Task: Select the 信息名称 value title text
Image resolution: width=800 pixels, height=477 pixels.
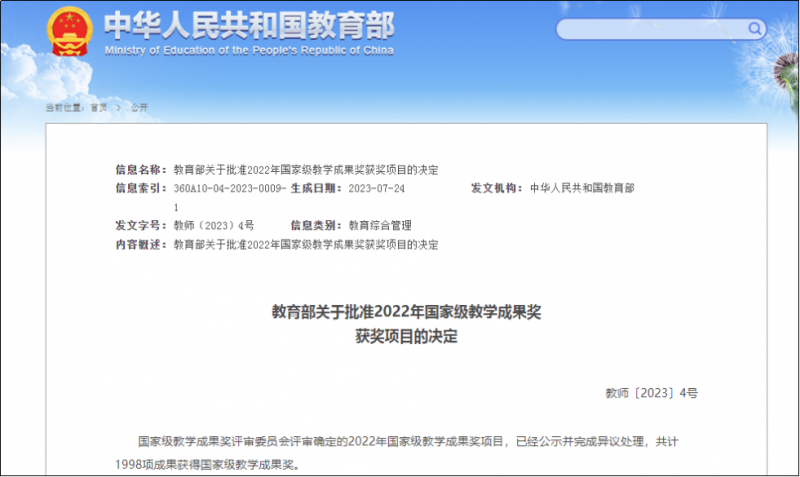Action: (x=306, y=170)
